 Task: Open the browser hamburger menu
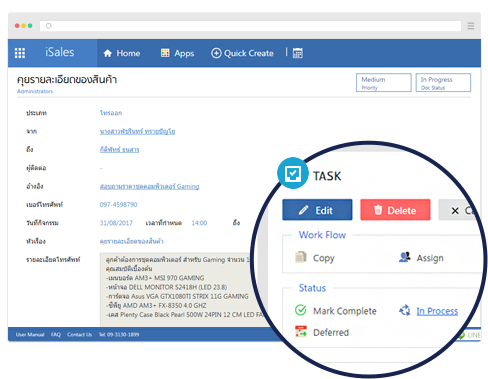[x=471, y=26]
